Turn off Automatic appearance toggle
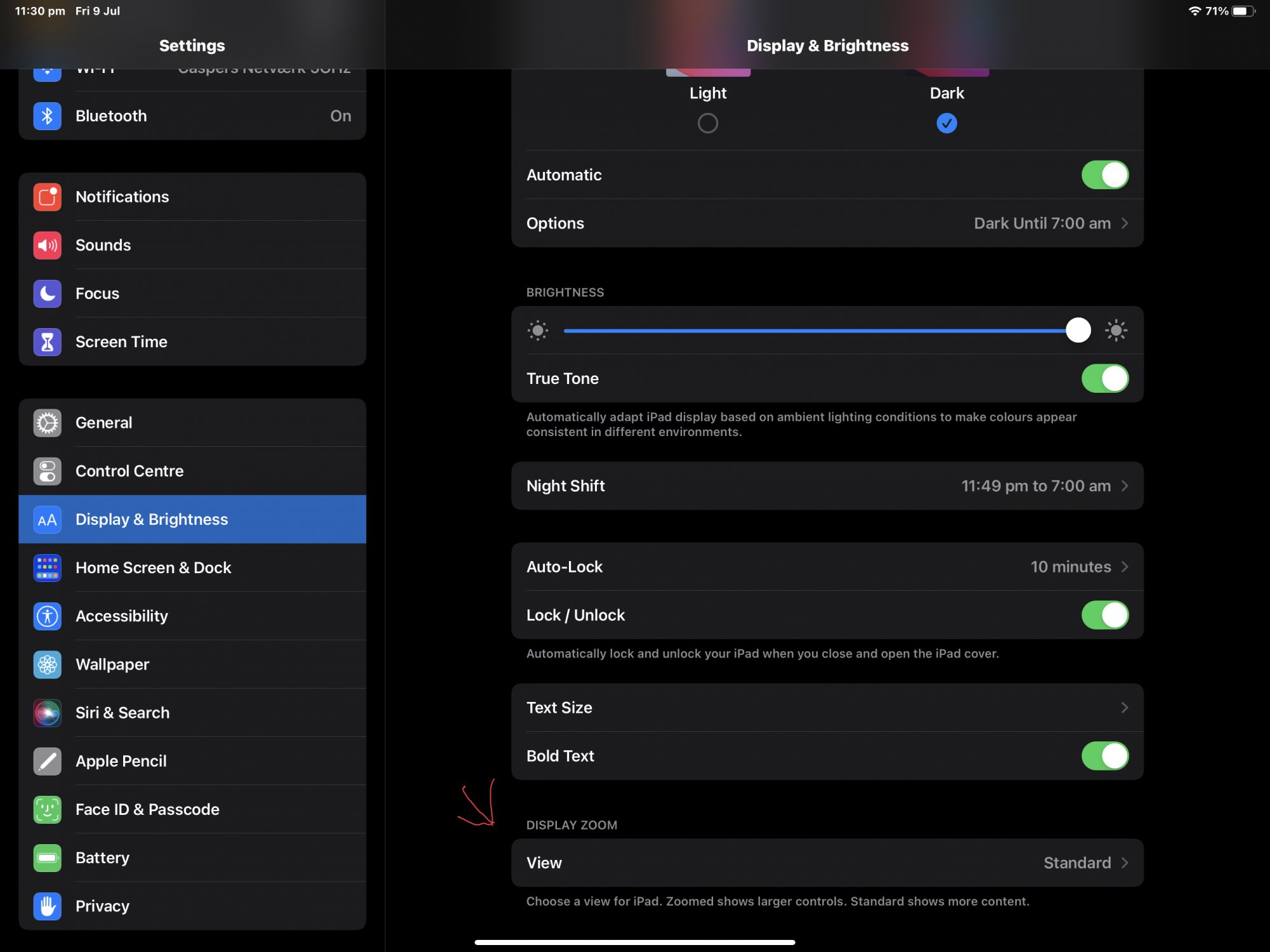The image size is (1270, 952). click(1104, 175)
